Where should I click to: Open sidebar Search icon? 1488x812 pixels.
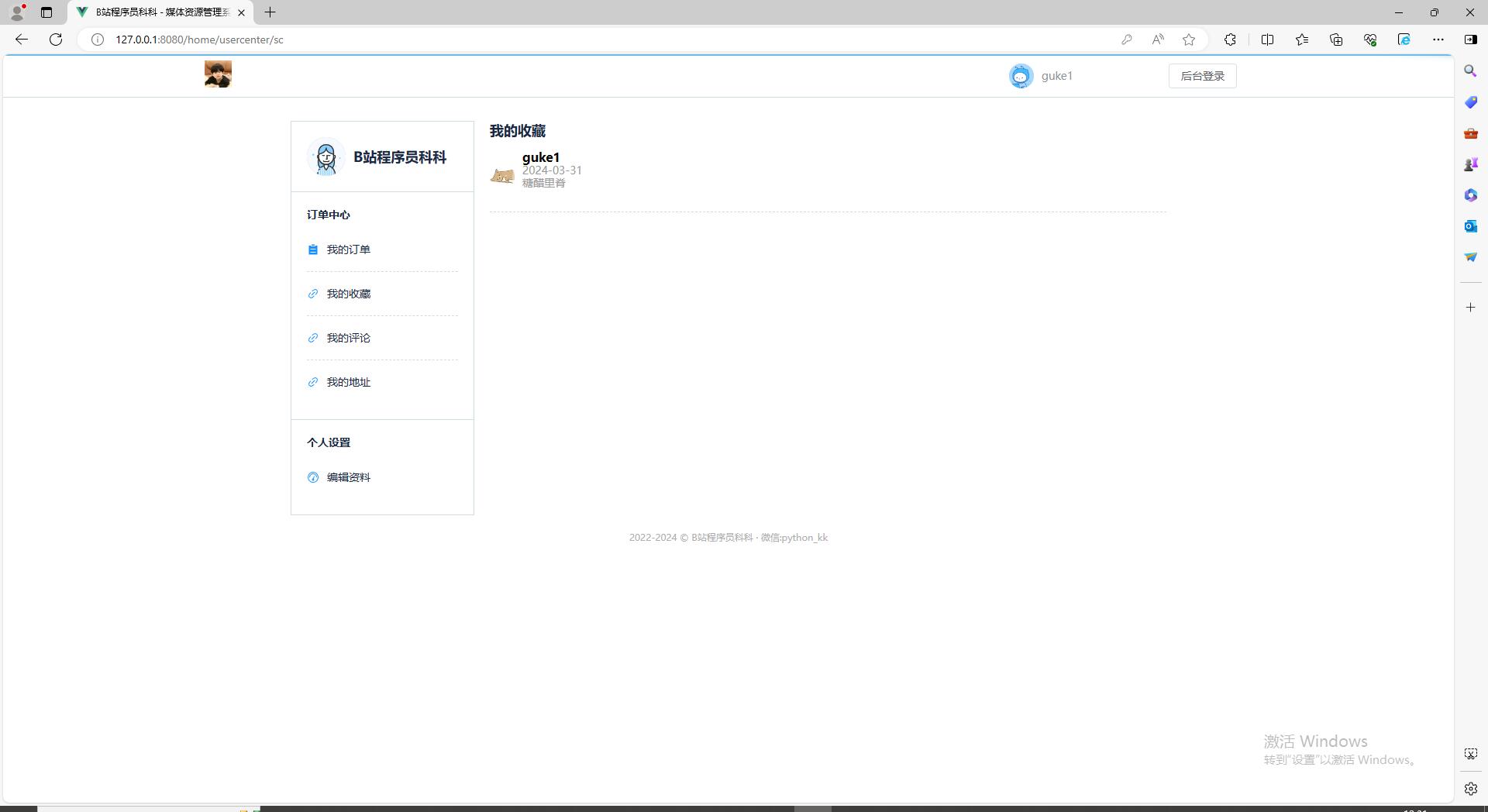tap(1471, 71)
